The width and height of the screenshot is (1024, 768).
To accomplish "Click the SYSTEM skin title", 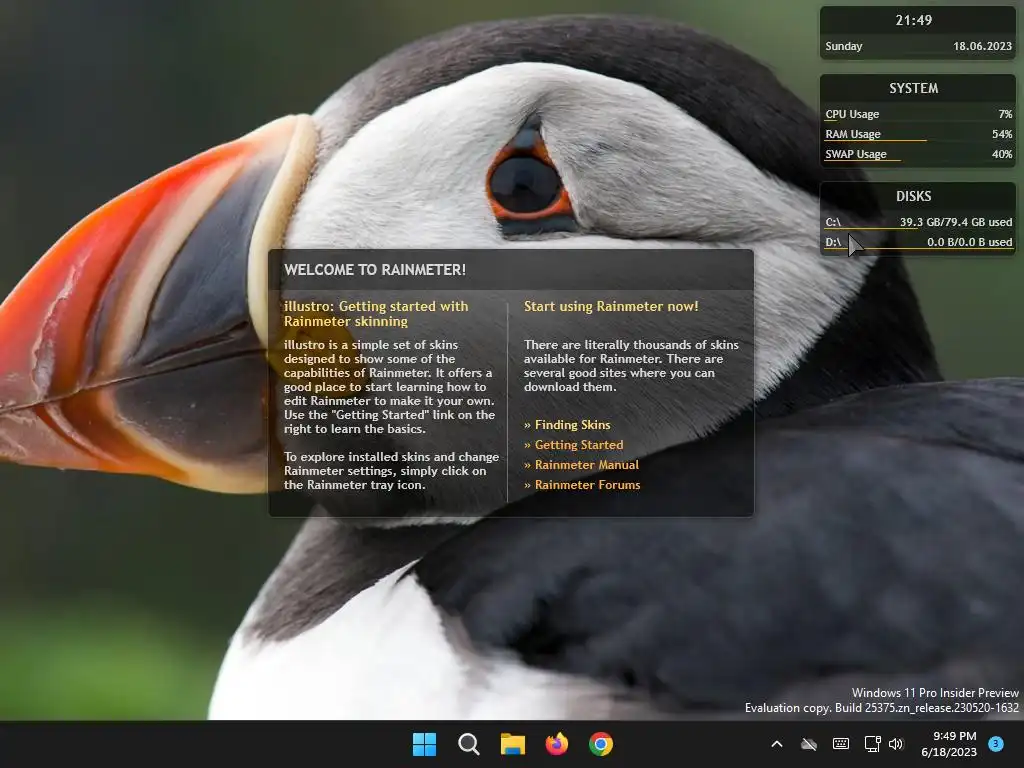I will pos(914,88).
